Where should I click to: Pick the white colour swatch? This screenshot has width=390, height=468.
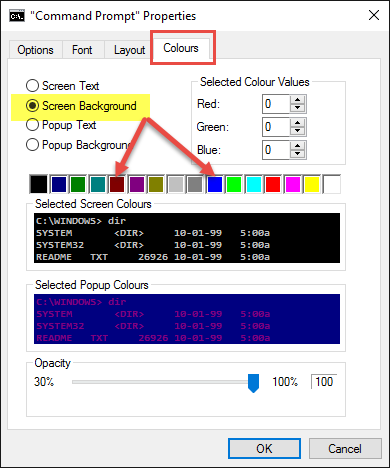coord(332,184)
